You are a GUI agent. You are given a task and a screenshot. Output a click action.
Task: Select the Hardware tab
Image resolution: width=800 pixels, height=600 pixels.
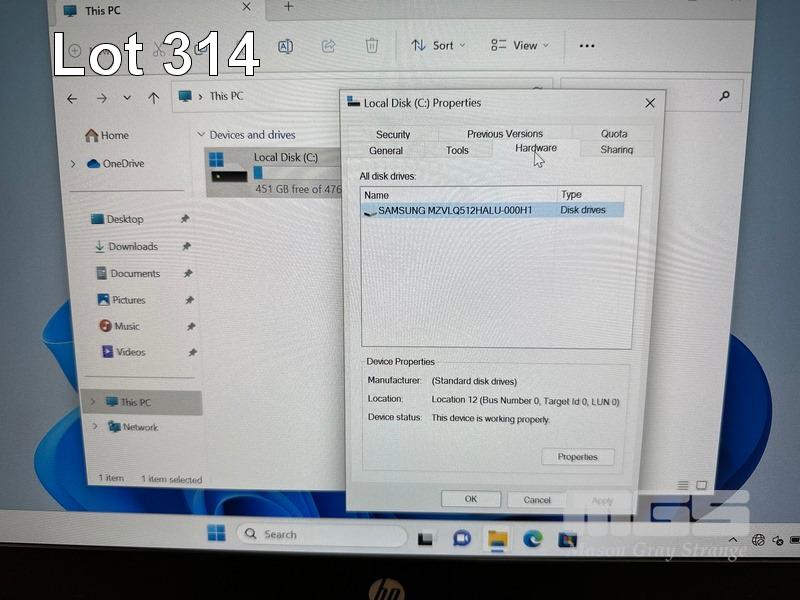tap(536, 148)
